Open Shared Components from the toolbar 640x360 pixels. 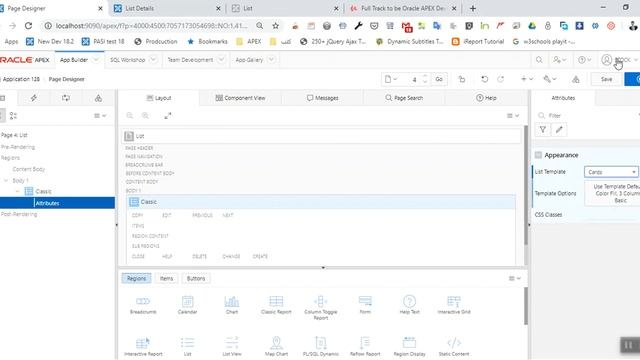coord(576,79)
